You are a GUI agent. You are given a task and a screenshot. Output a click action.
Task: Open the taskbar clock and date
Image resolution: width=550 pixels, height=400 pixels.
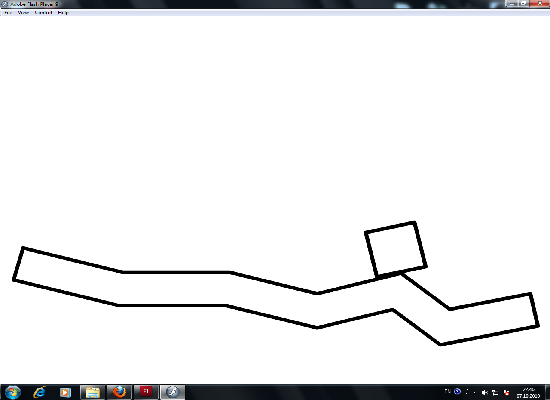tap(528, 392)
